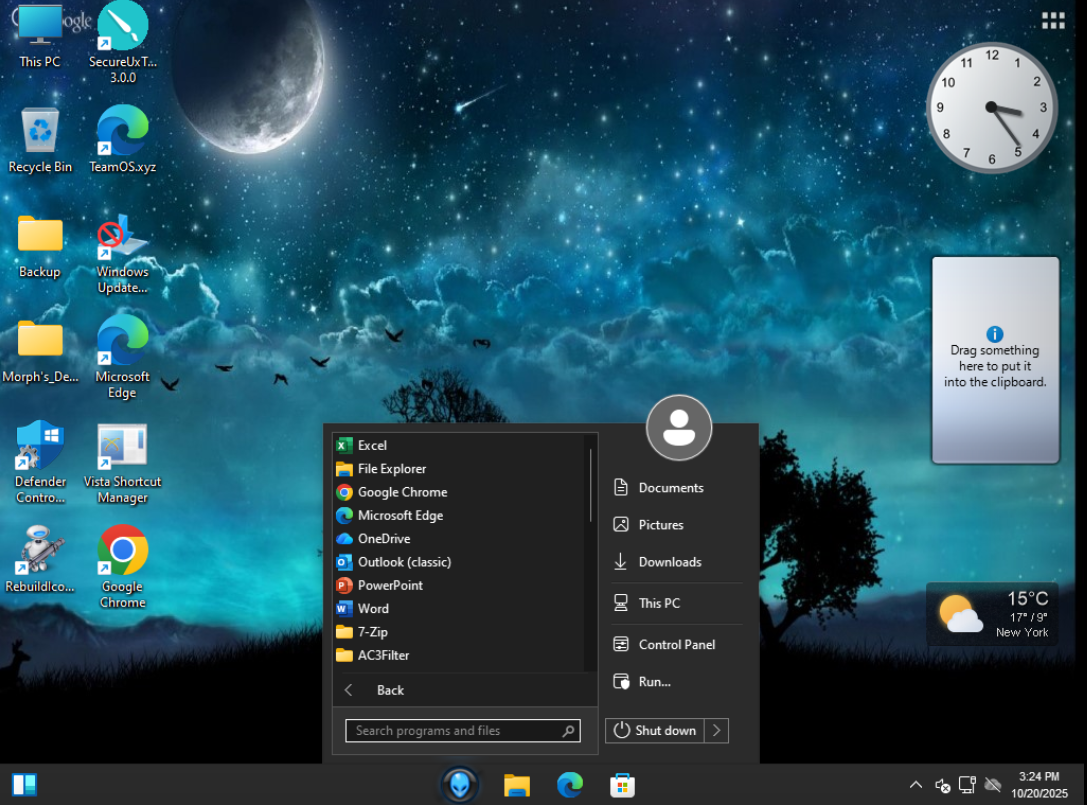
Task: Click Back in the start menu
Action: 389,690
